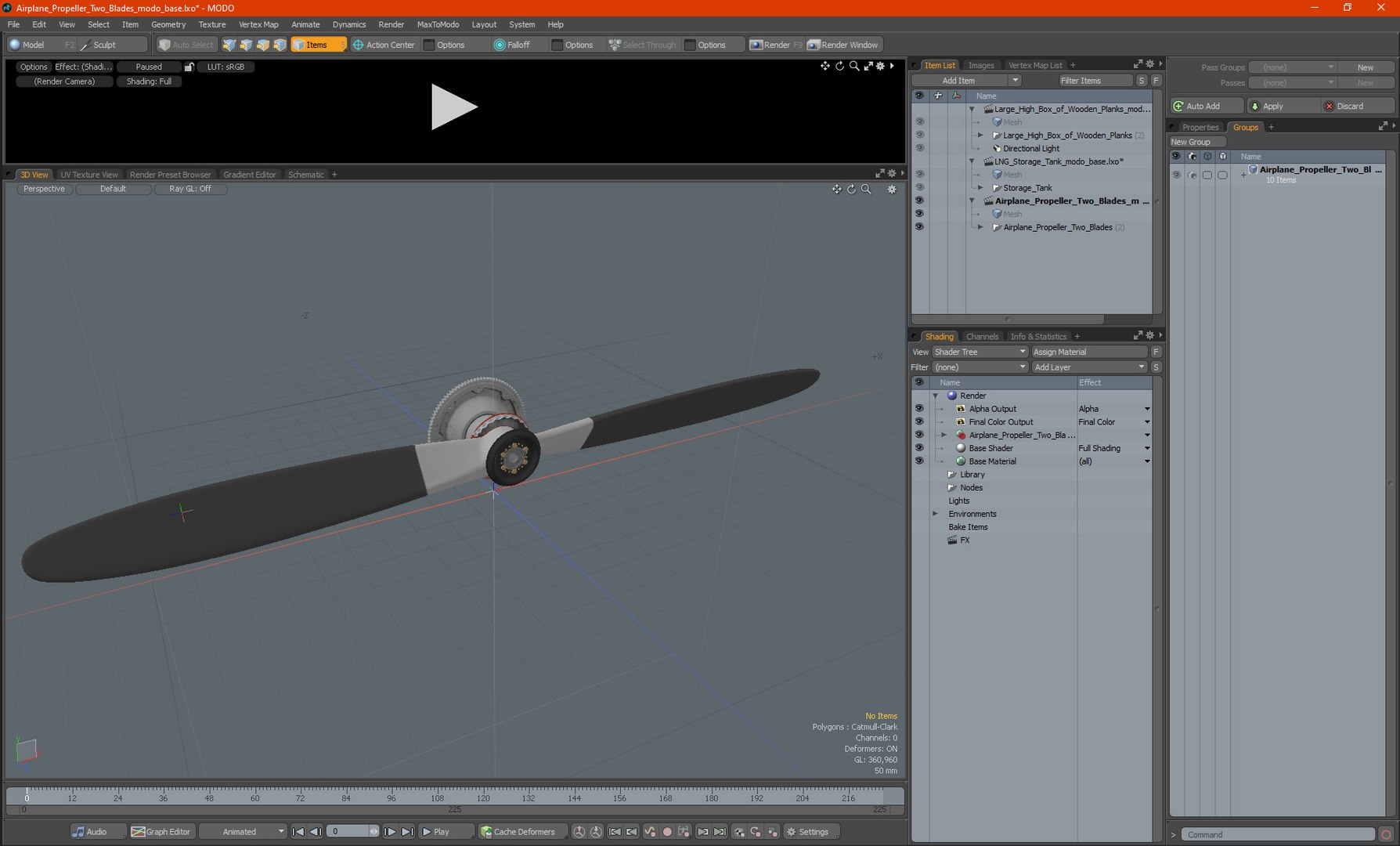Open Add Layer dropdown
Viewport: 1400px width, 846px height.
(1089, 367)
